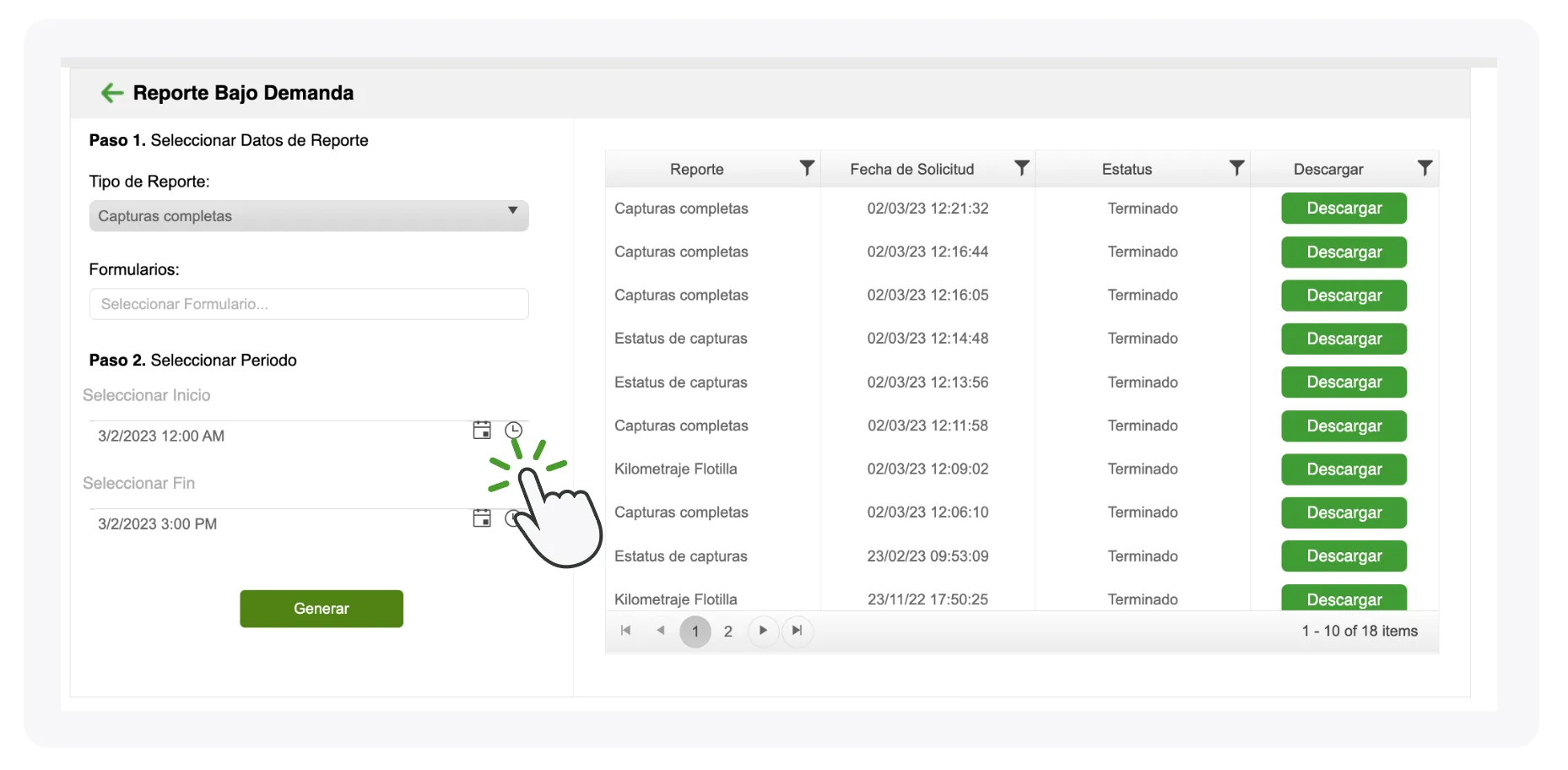Filter the Reporte column

(807, 168)
